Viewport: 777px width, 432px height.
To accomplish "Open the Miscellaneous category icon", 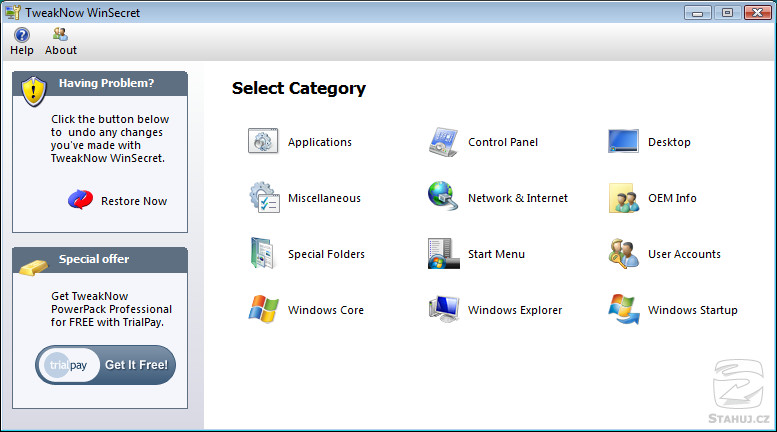I will point(263,198).
